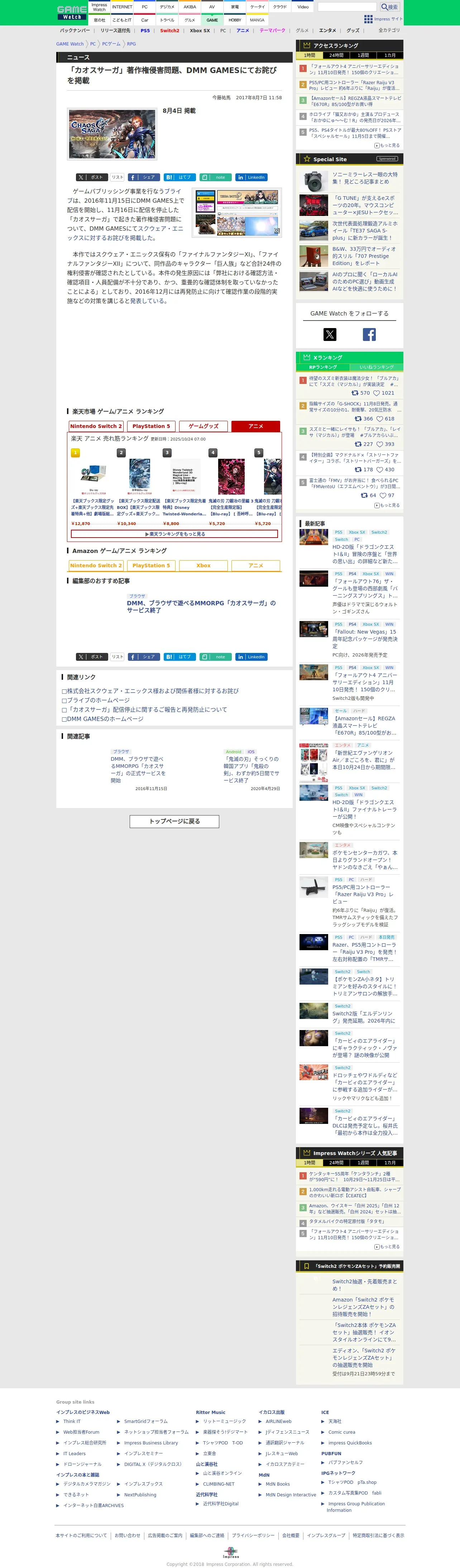
Task: Click the retweet icon showing 366
Action: pos(358,419)
